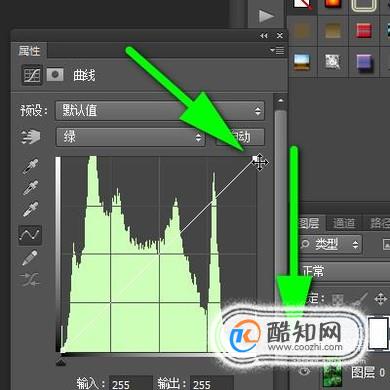Select the white point eyedropper
390x390 pixels.
tap(30, 209)
